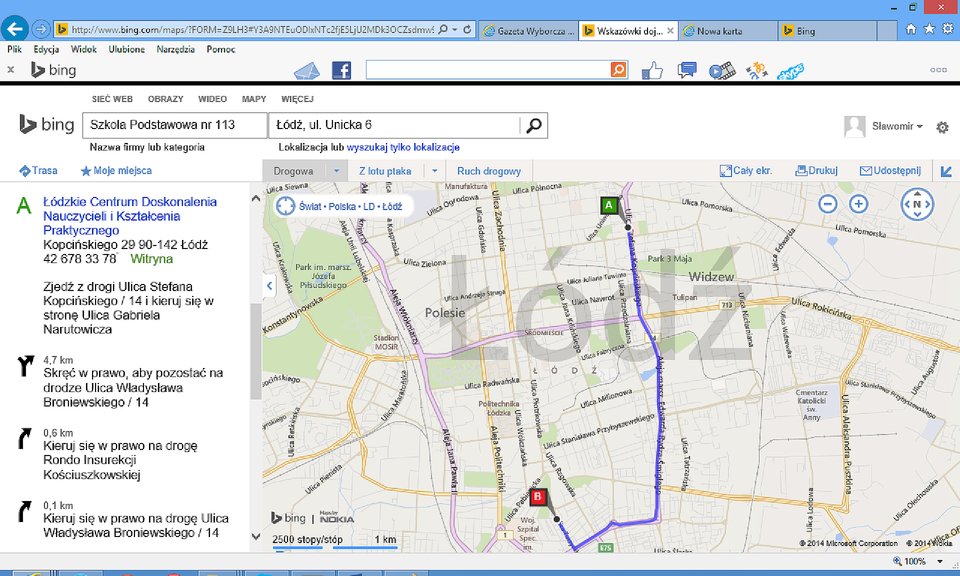Click the Trasa directions link
Screen dimensions: 960x576
pyautogui.click(x=39, y=171)
